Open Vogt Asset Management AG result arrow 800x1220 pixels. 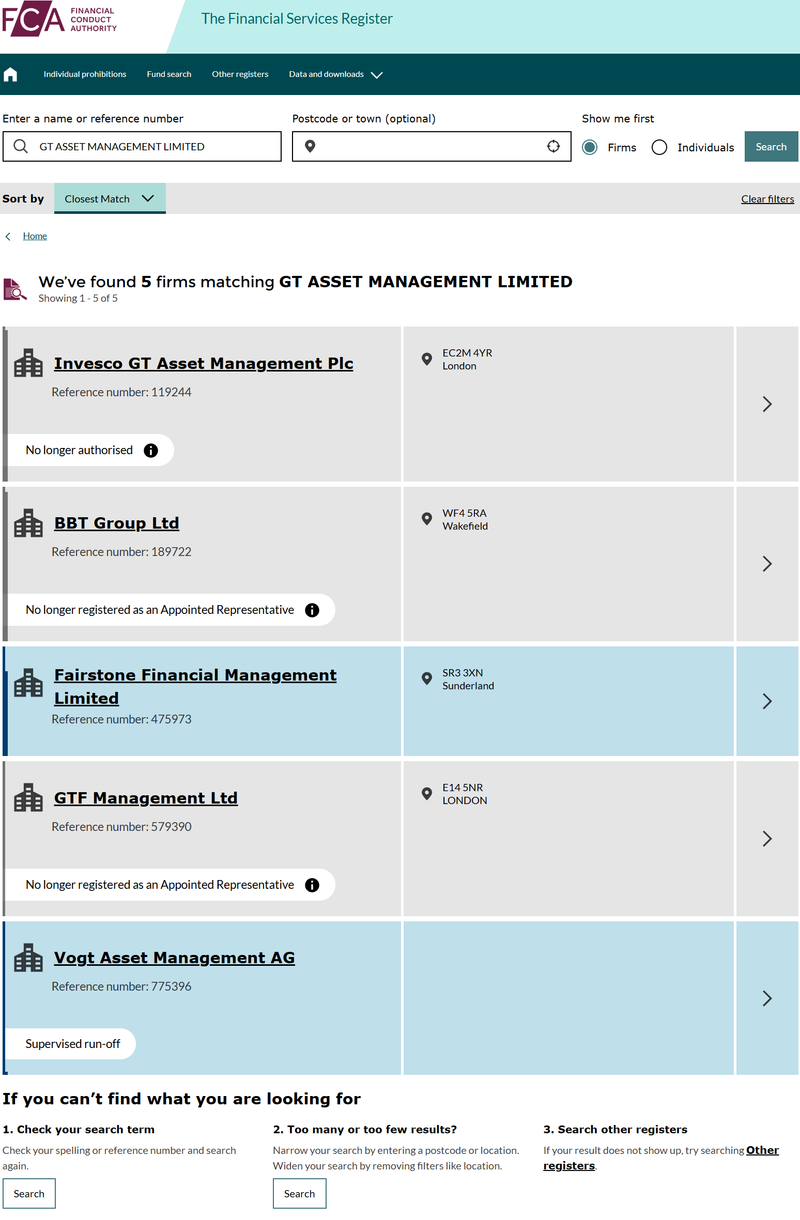767,998
